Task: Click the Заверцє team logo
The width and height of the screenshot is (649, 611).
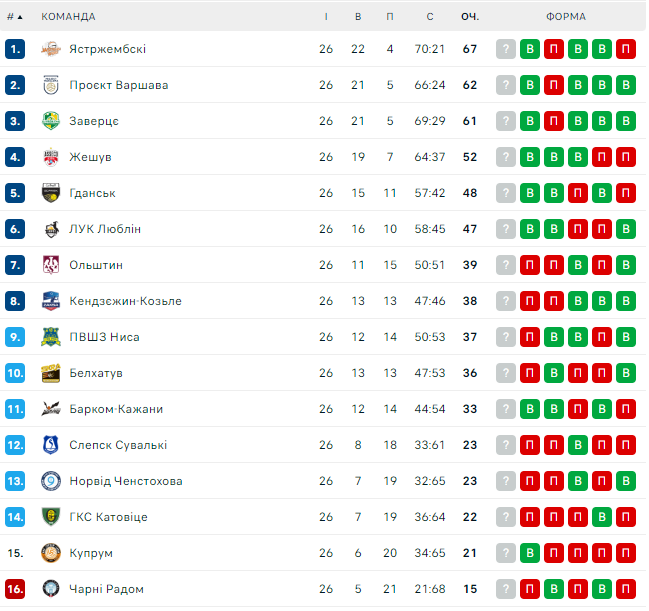Action: [x=51, y=121]
